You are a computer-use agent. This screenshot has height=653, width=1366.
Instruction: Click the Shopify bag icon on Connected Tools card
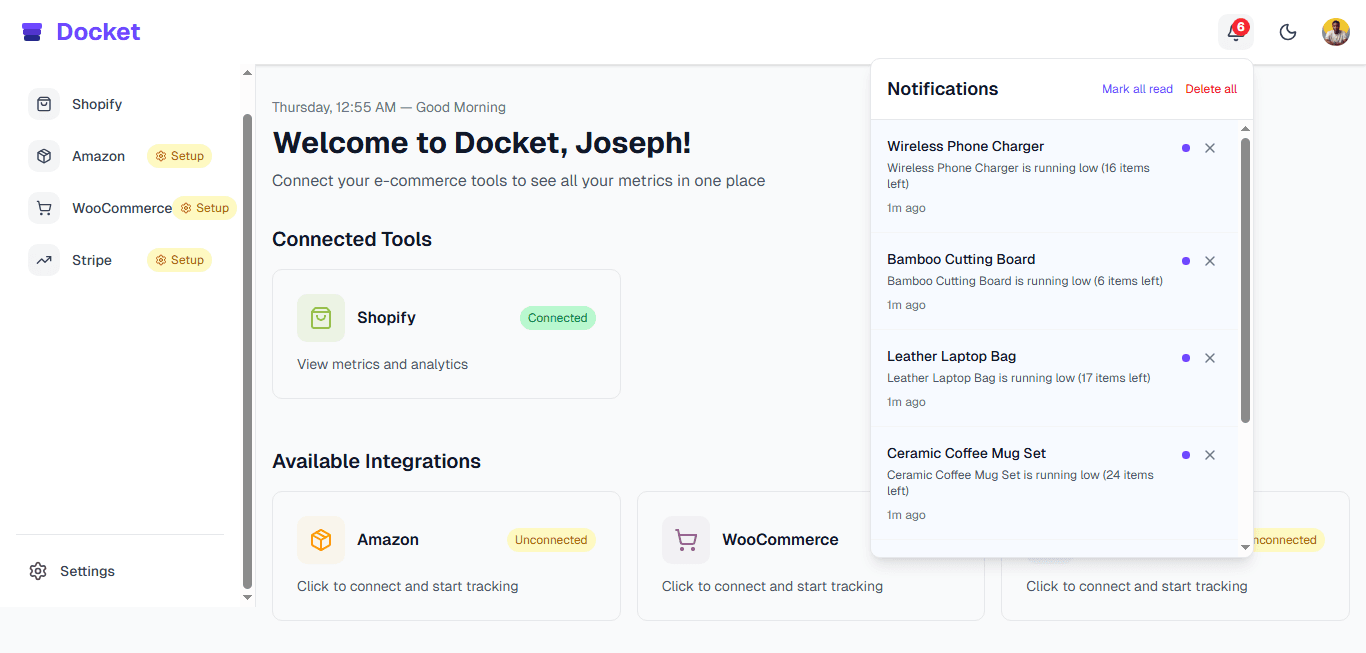pos(321,317)
